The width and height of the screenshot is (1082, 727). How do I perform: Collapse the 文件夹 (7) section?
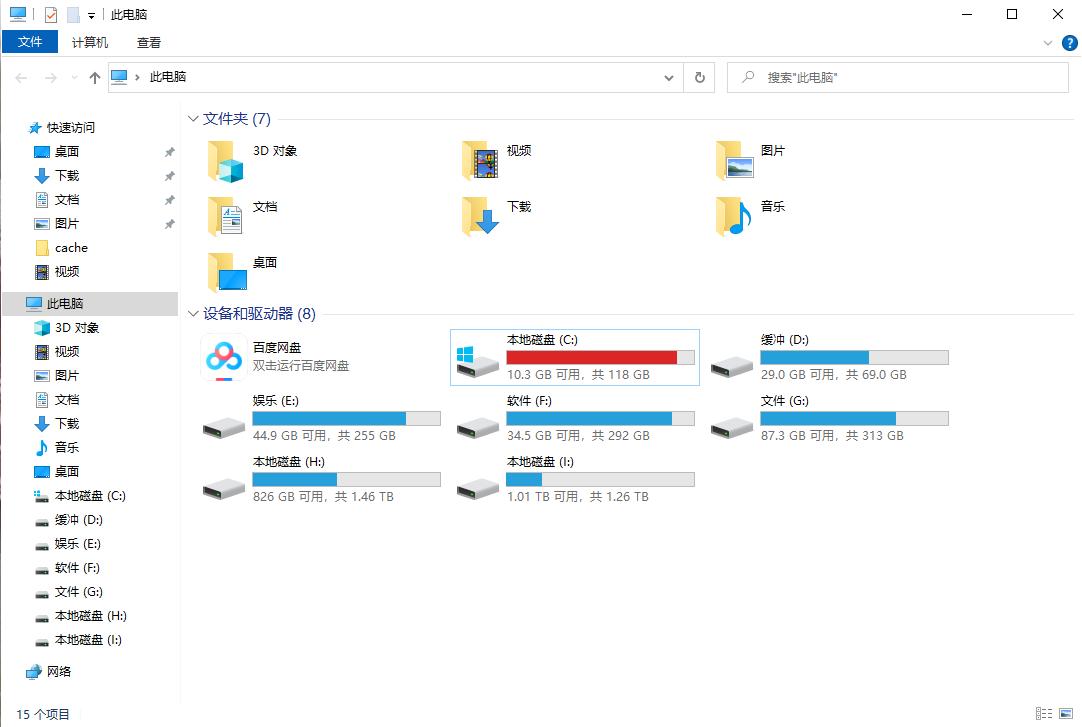[192, 118]
